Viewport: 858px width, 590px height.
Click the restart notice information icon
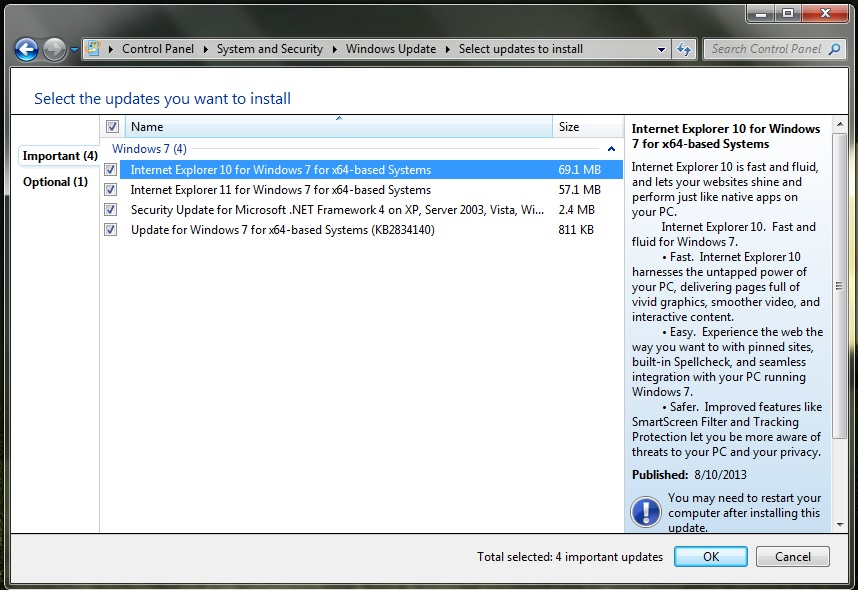(646, 512)
